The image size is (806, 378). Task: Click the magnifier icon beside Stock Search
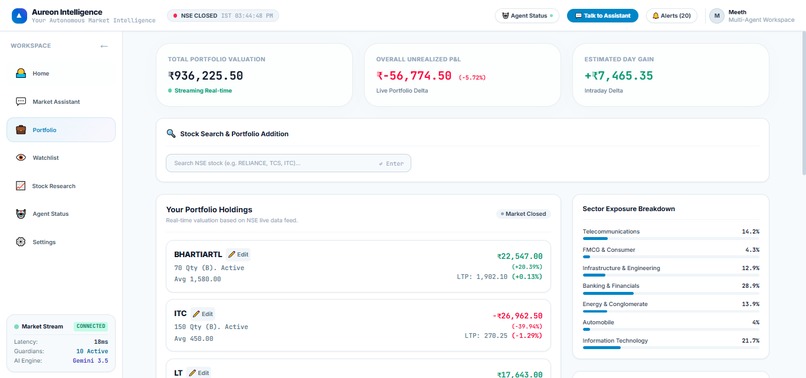click(x=171, y=133)
